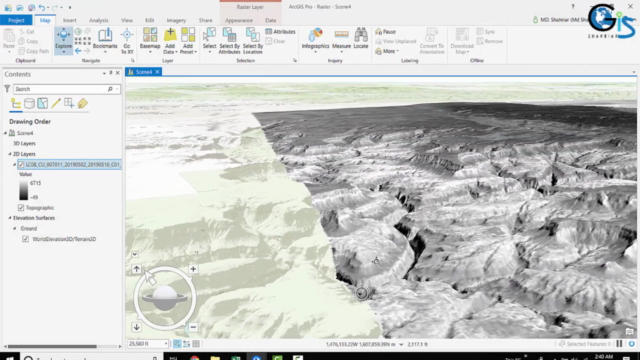
Task: Open the Basemap gallery
Action: point(150,40)
